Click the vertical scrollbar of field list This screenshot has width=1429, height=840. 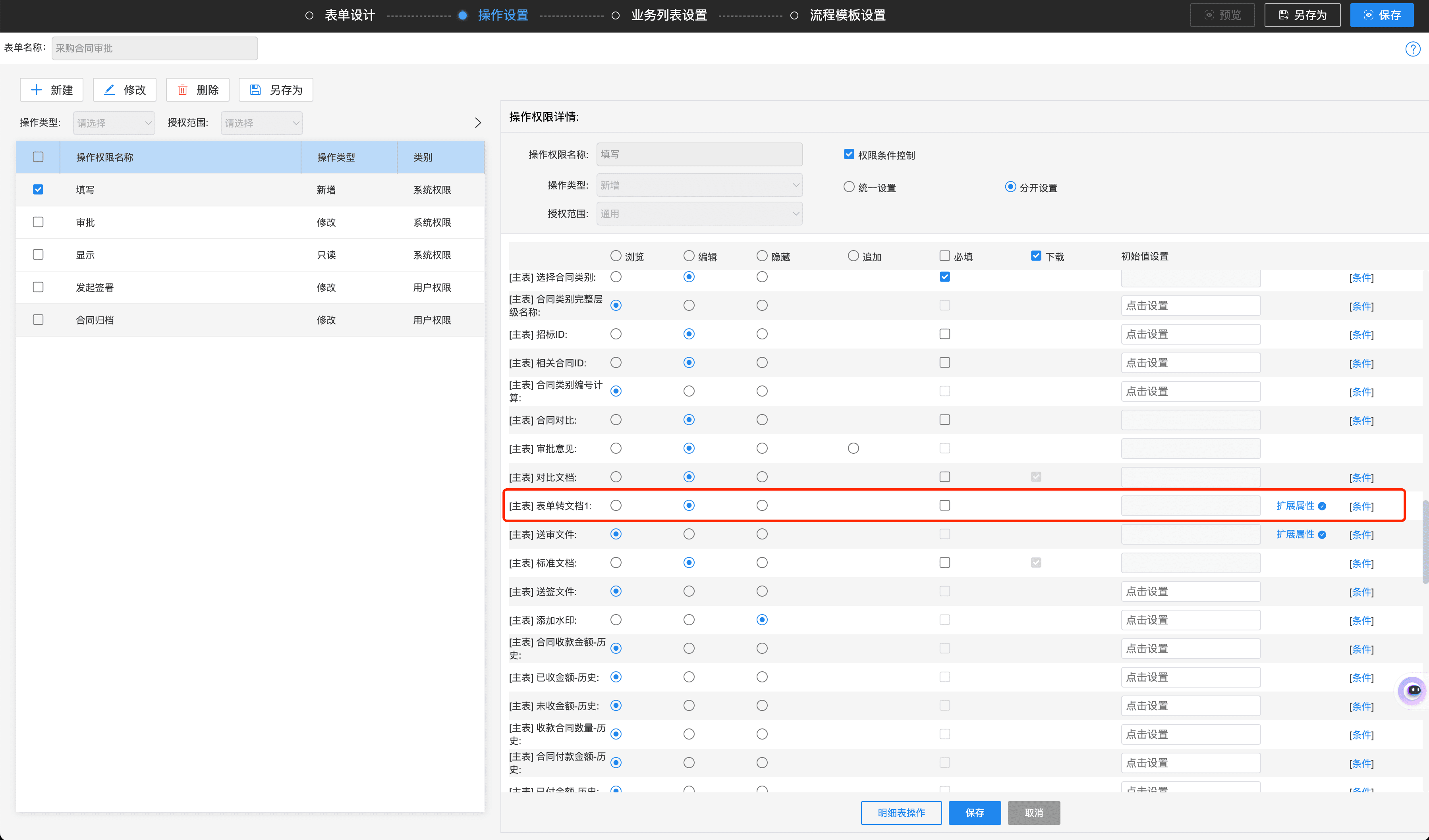[1425, 541]
